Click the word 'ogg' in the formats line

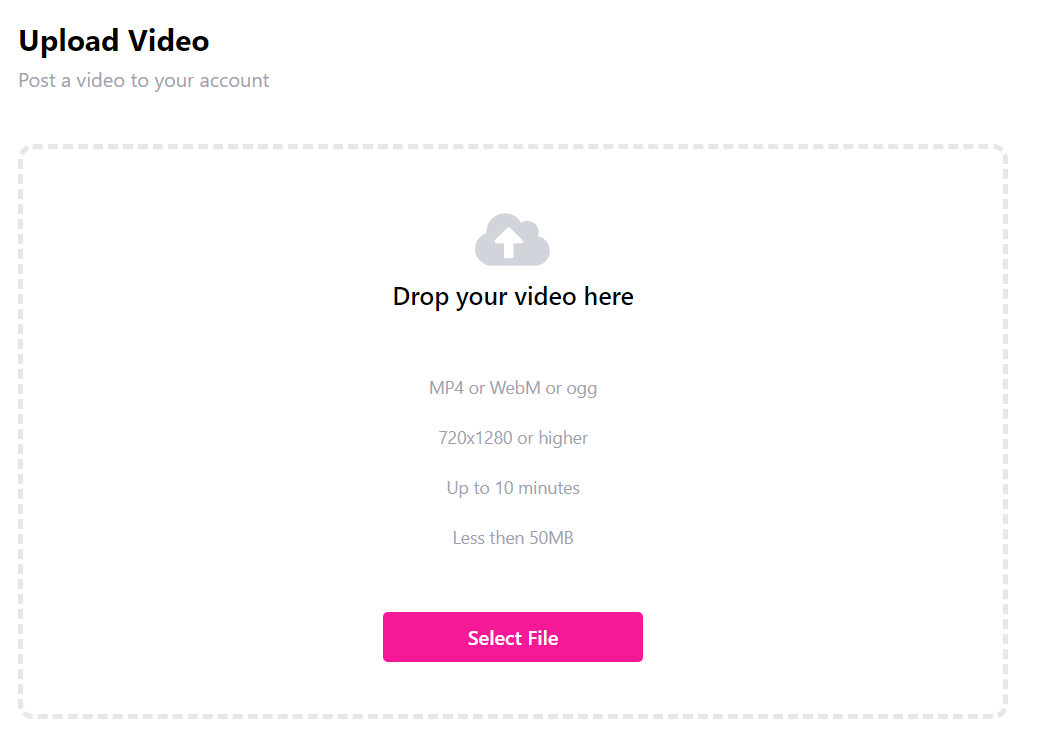(x=581, y=390)
